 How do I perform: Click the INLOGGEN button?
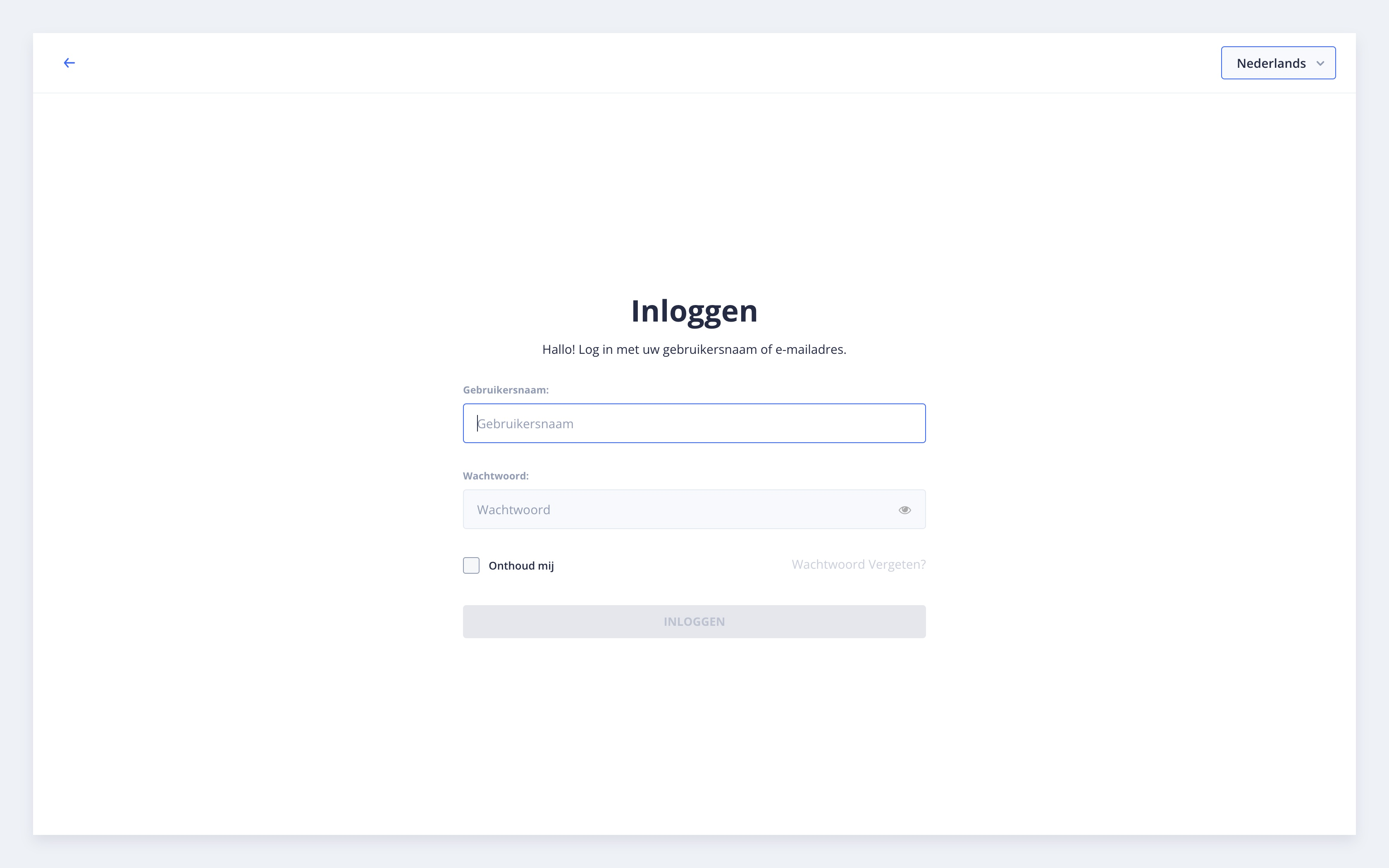pos(694,621)
